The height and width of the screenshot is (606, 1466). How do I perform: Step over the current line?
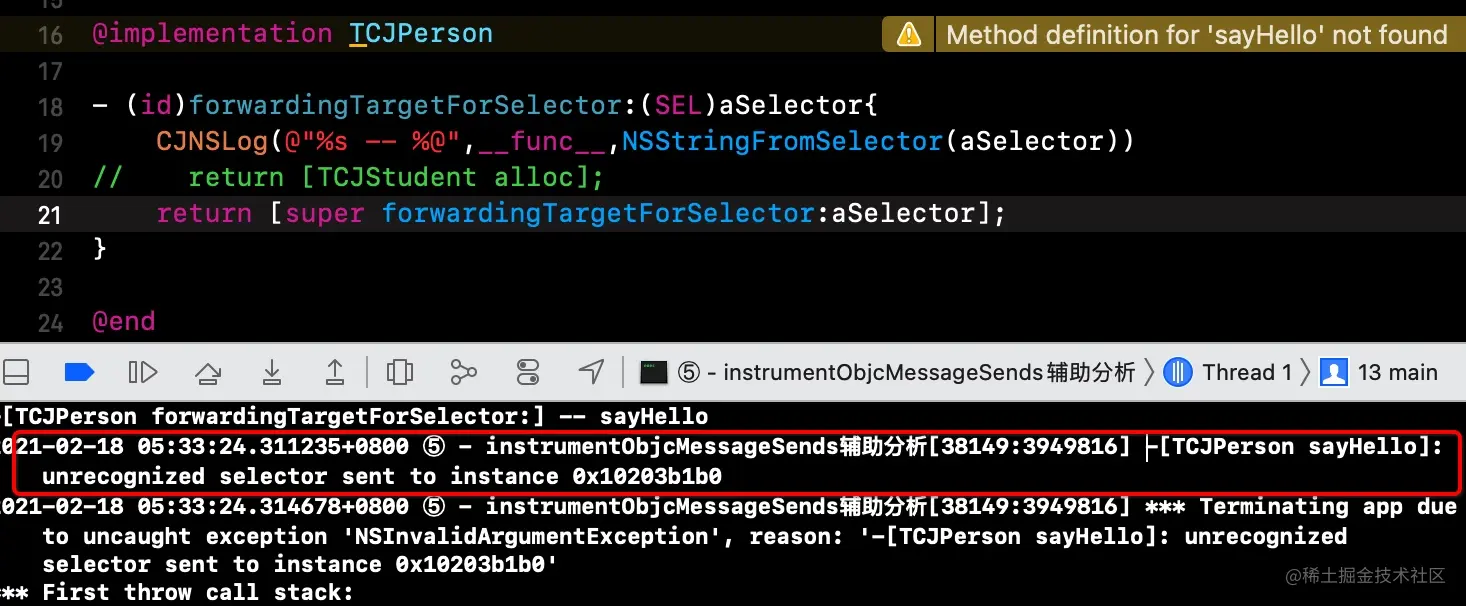(x=207, y=373)
